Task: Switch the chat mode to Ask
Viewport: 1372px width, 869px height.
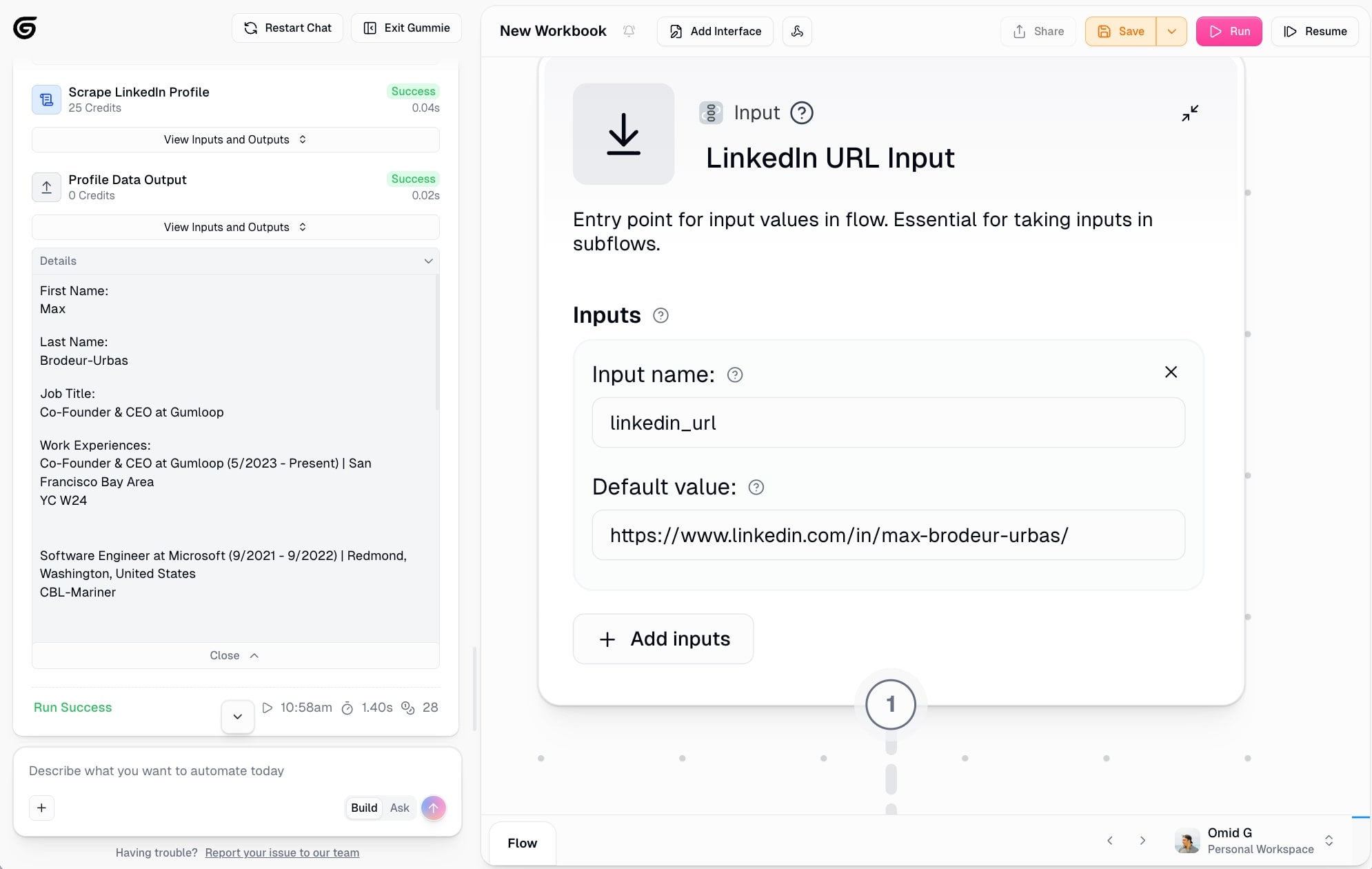Action: pos(399,808)
